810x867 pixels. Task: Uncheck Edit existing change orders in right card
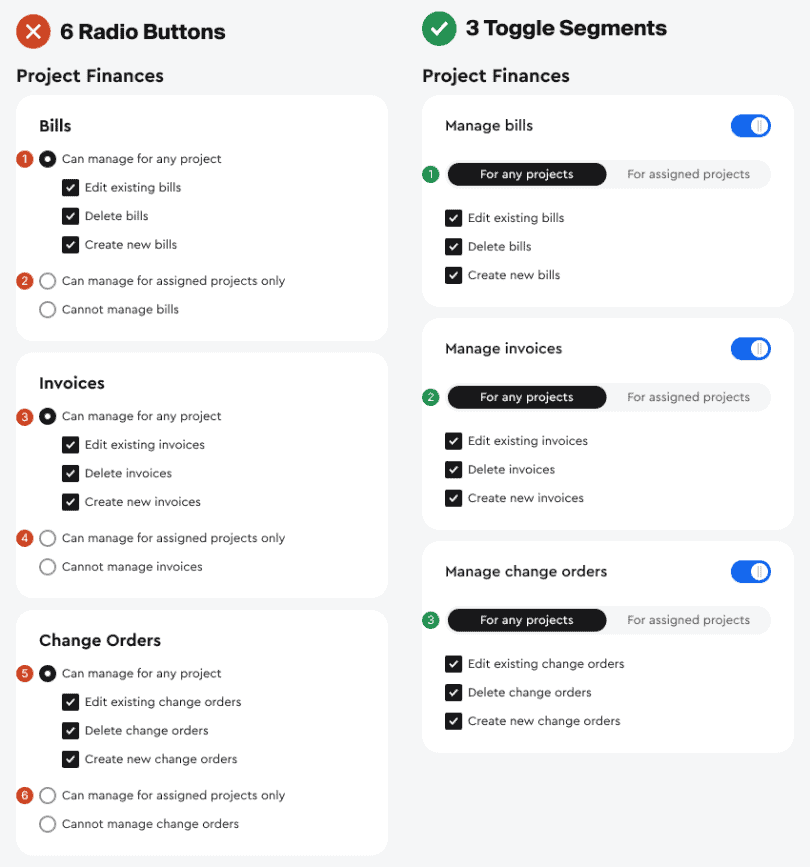[x=454, y=664]
